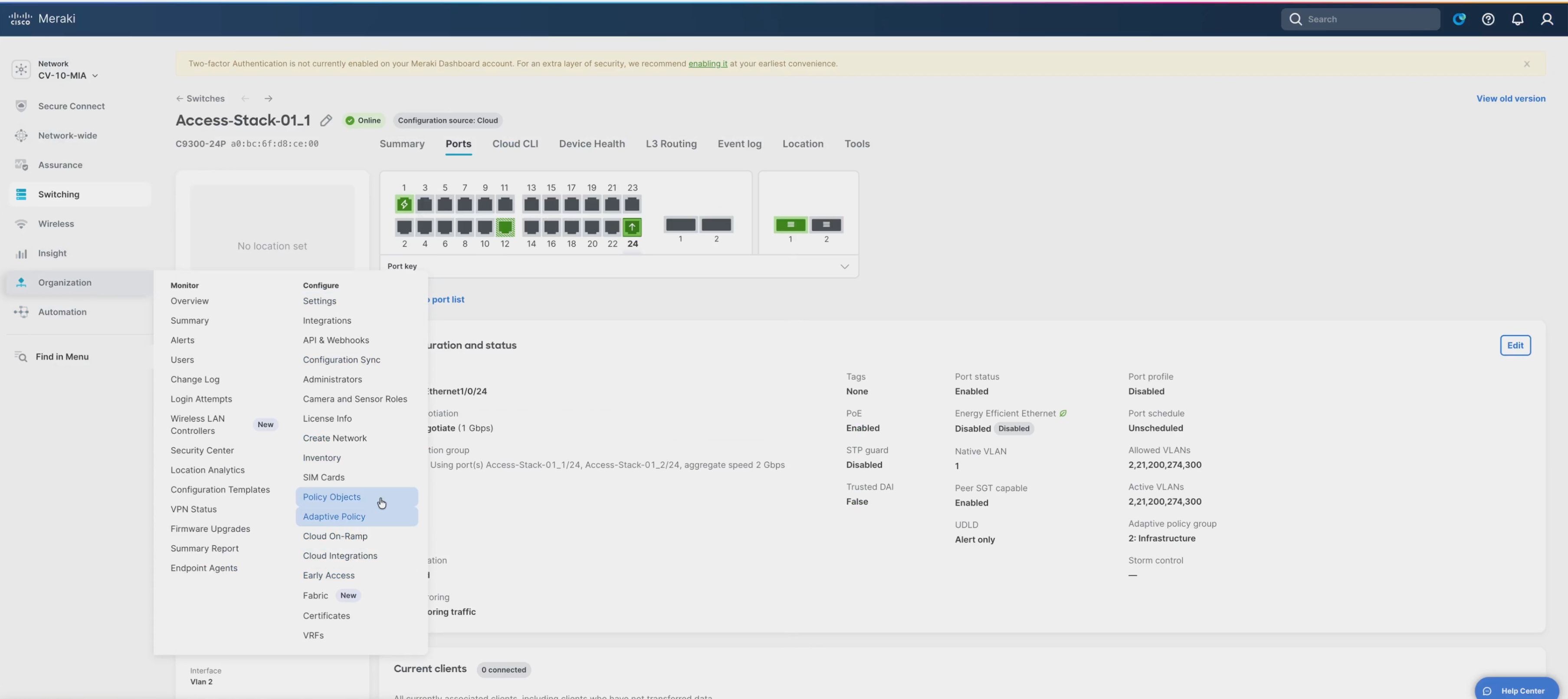Switch to the Cloud CLI tab
Image resolution: width=1568 pixels, height=699 pixels.
(515, 144)
